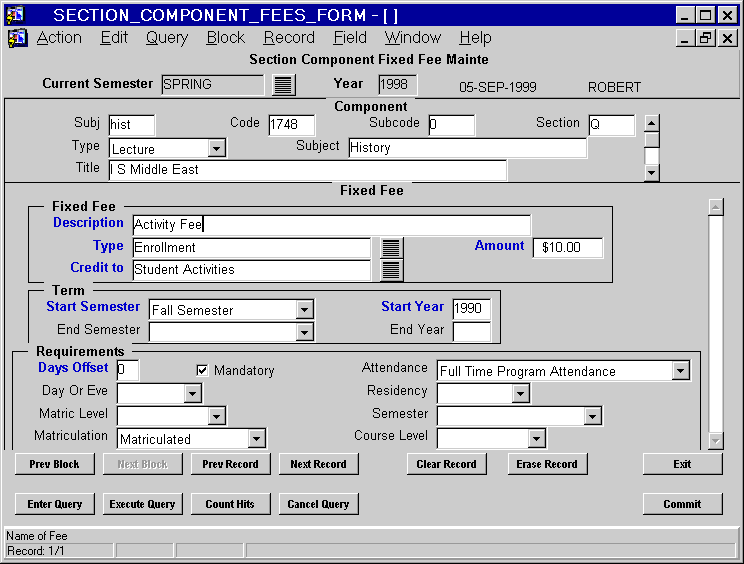The height and width of the screenshot is (564, 744).
Task: Open the Block menu
Action: pyautogui.click(x=225, y=37)
